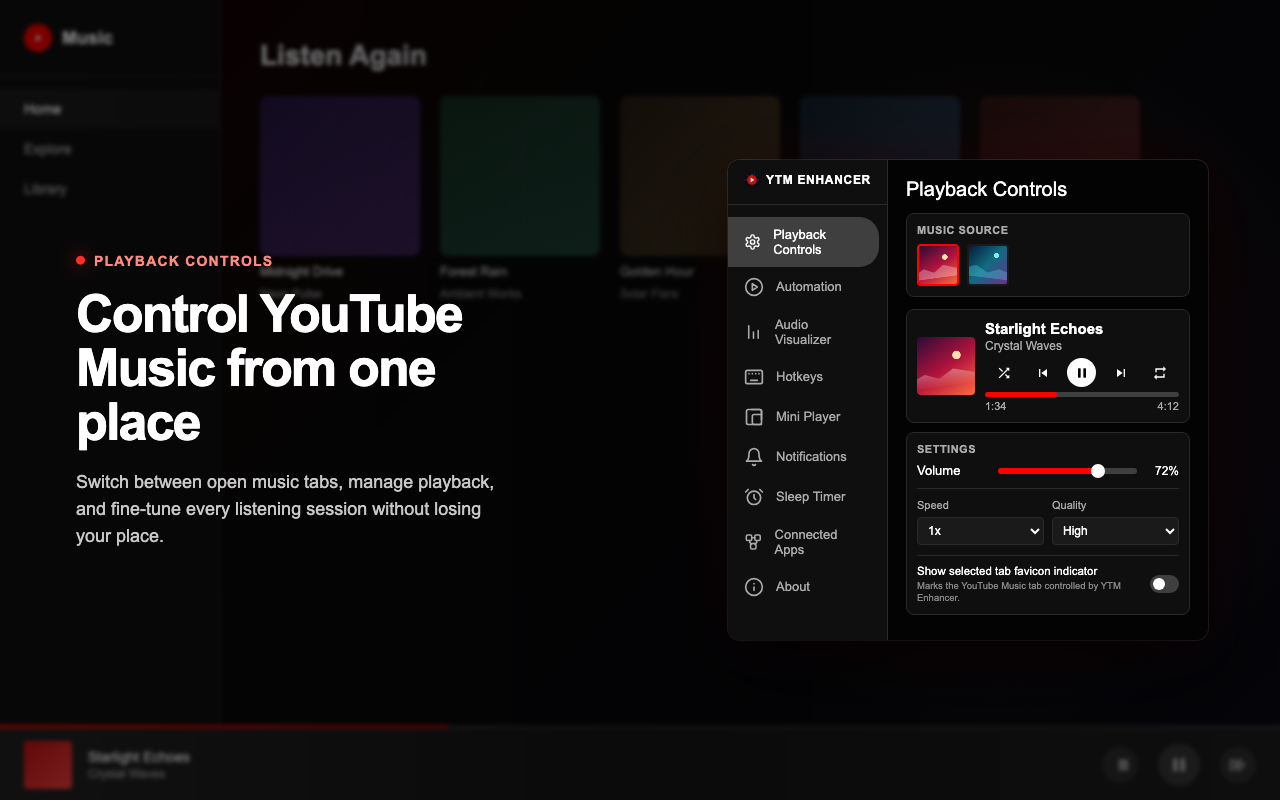Click the 1:34 elapsed time label
The height and width of the screenshot is (800, 1280).
[x=995, y=407]
